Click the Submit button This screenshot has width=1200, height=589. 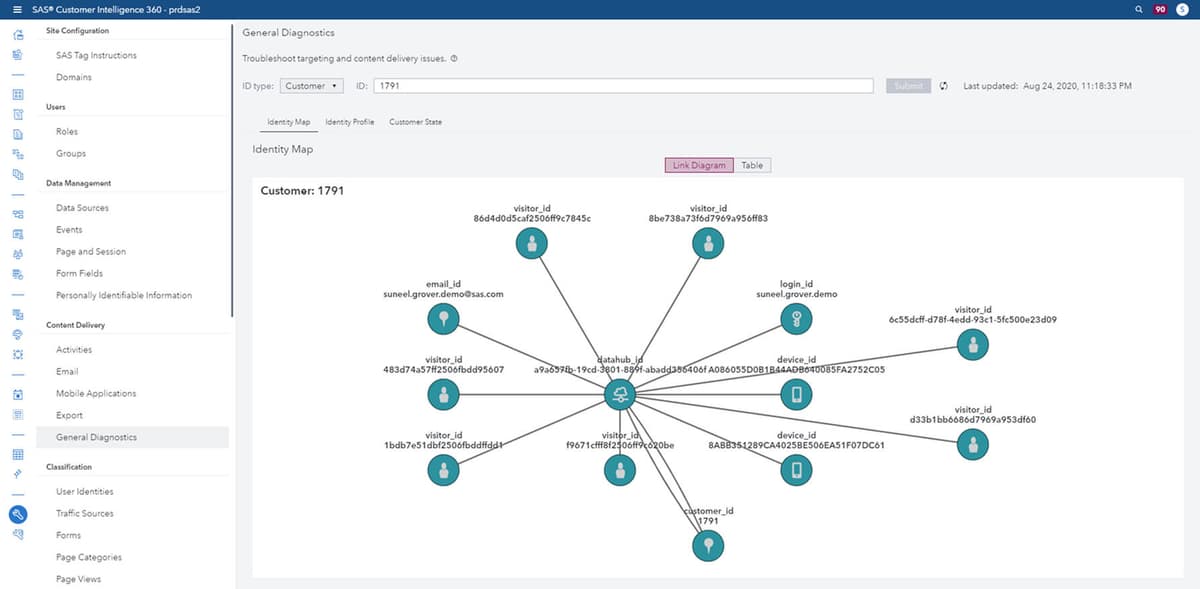point(908,86)
